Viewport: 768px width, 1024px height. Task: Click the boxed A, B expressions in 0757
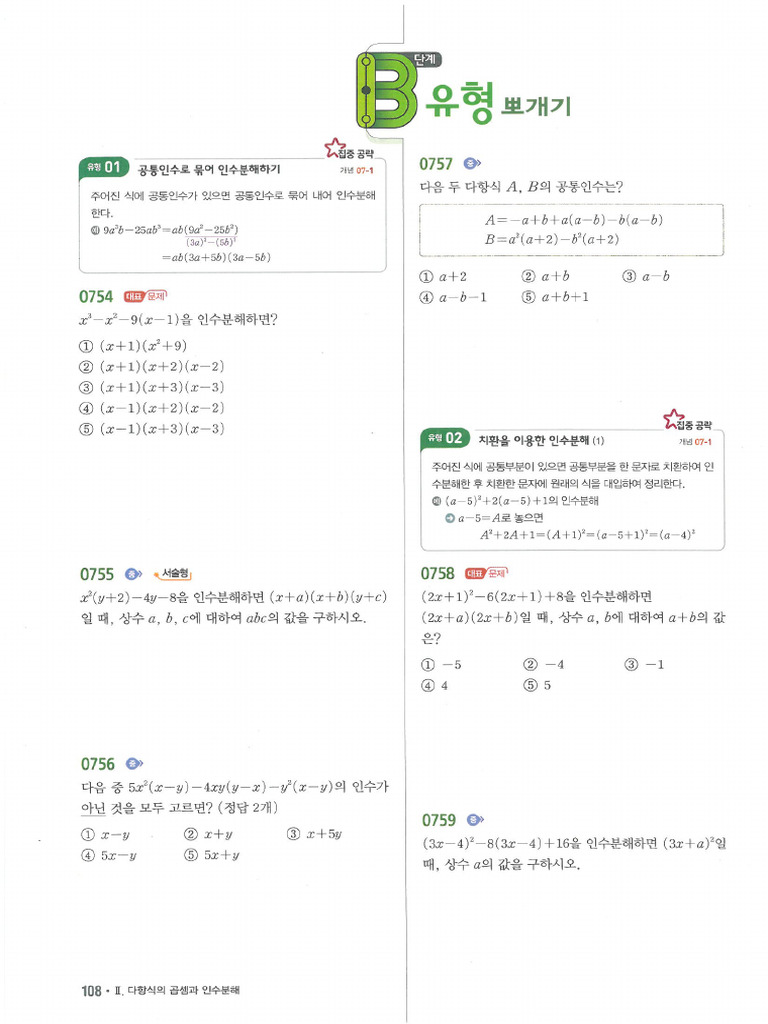click(x=571, y=230)
